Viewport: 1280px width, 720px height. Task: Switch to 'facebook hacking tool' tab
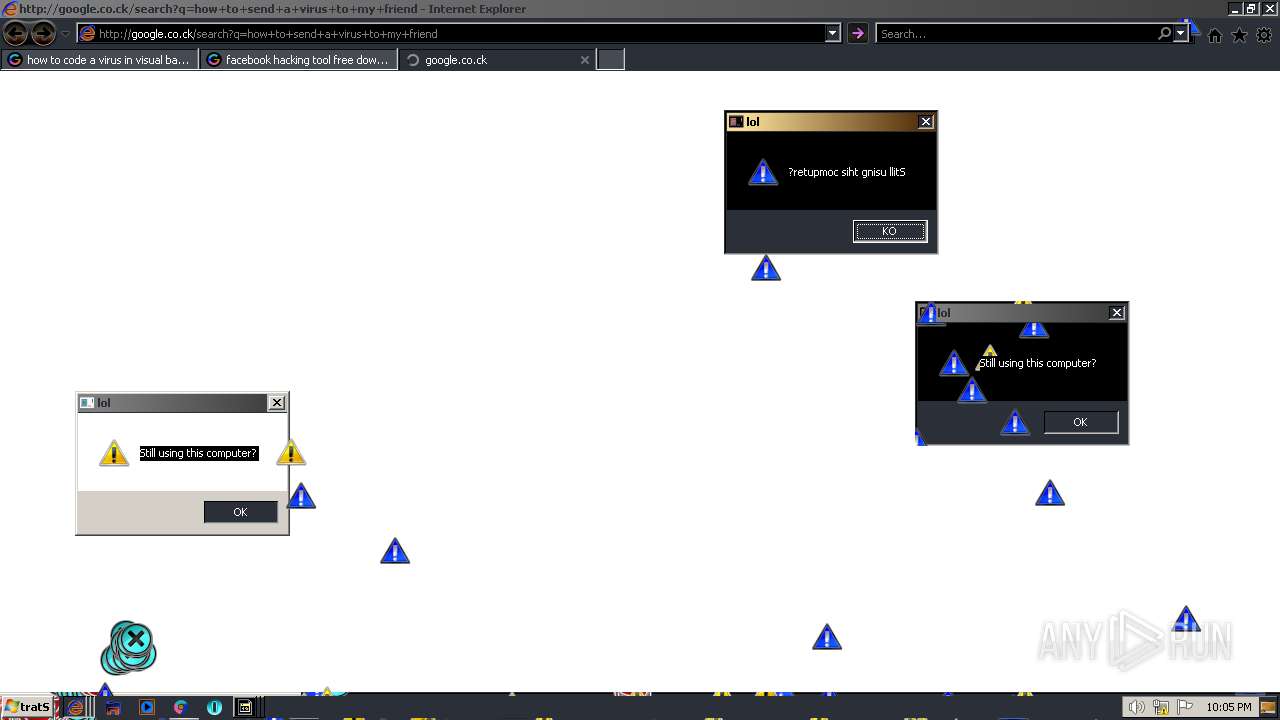coord(298,60)
